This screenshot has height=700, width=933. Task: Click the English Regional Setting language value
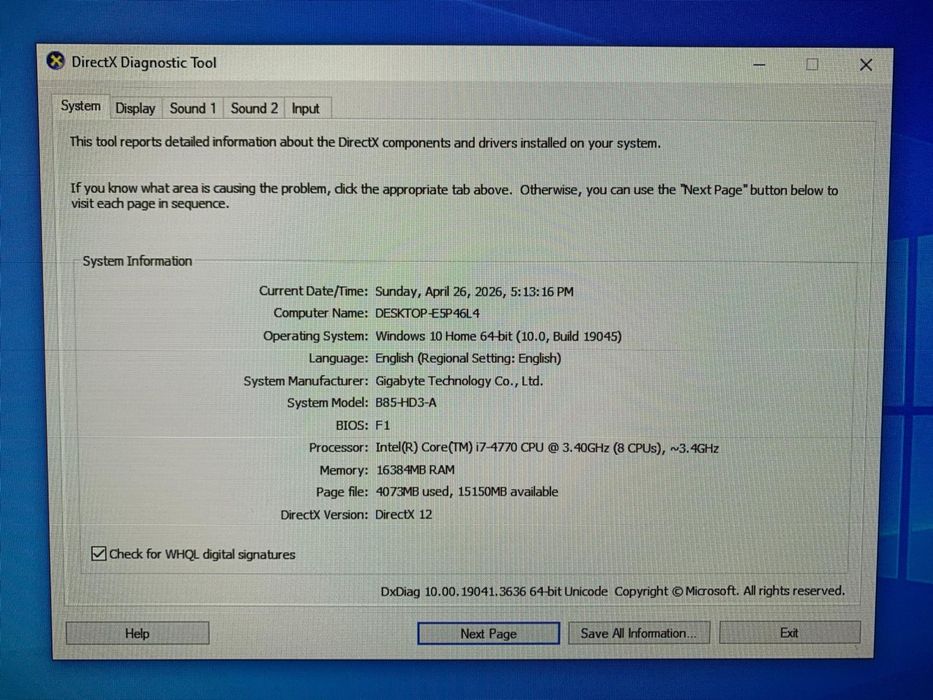pos(468,358)
